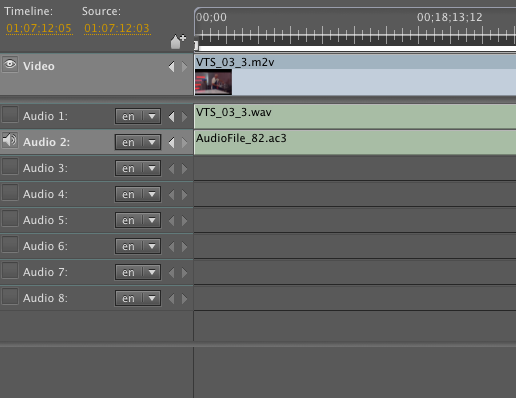Enable the Audio 4 track checkbox

[10, 192]
